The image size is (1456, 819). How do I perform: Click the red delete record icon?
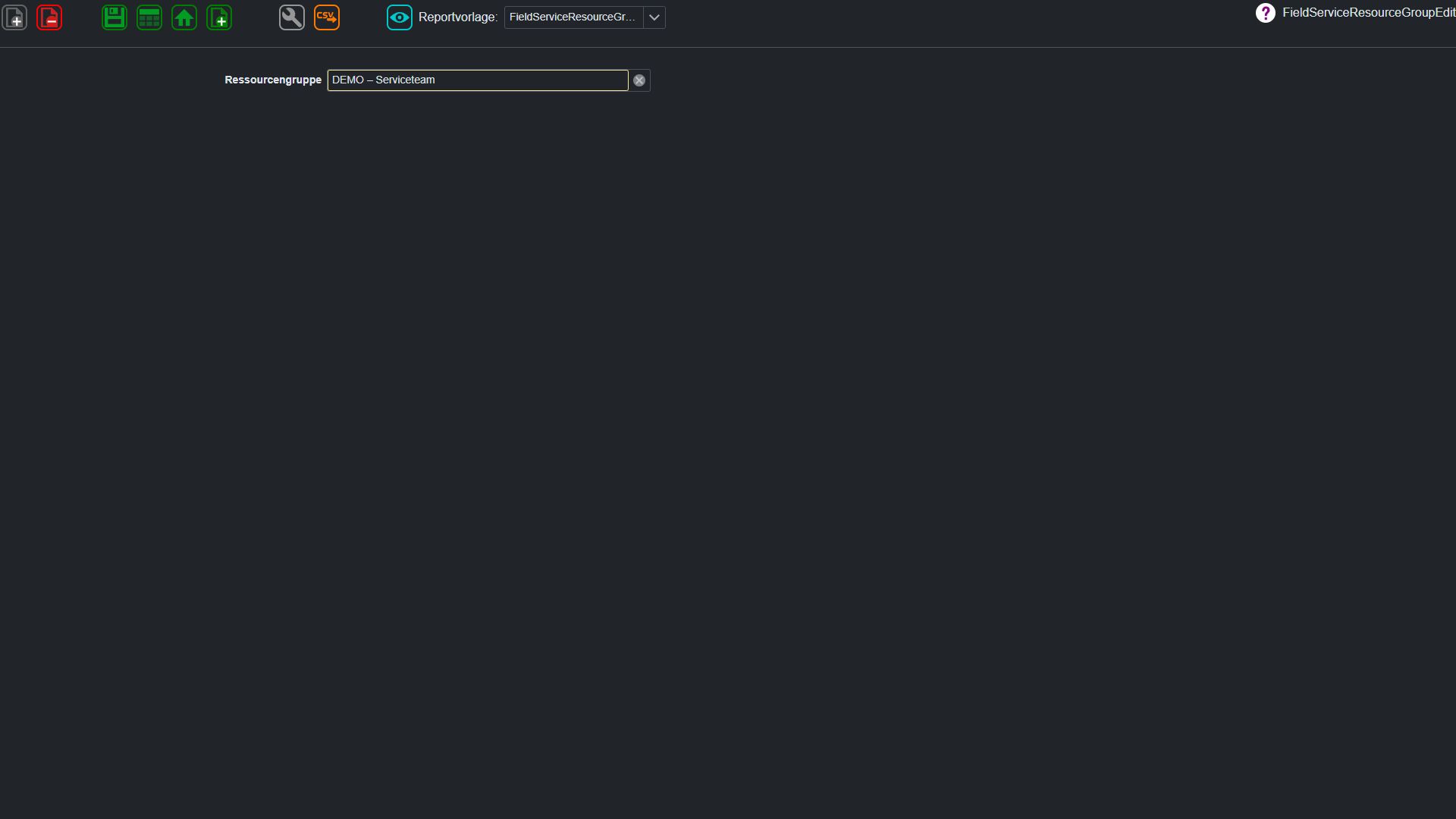click(49, 17)
